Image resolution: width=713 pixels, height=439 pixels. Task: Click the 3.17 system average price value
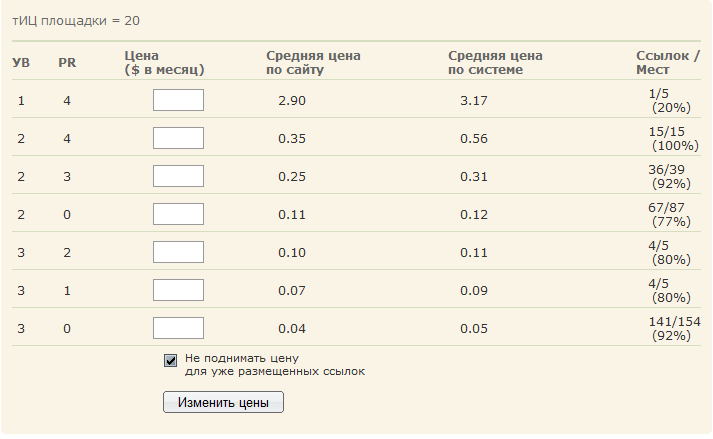[474, 101]
